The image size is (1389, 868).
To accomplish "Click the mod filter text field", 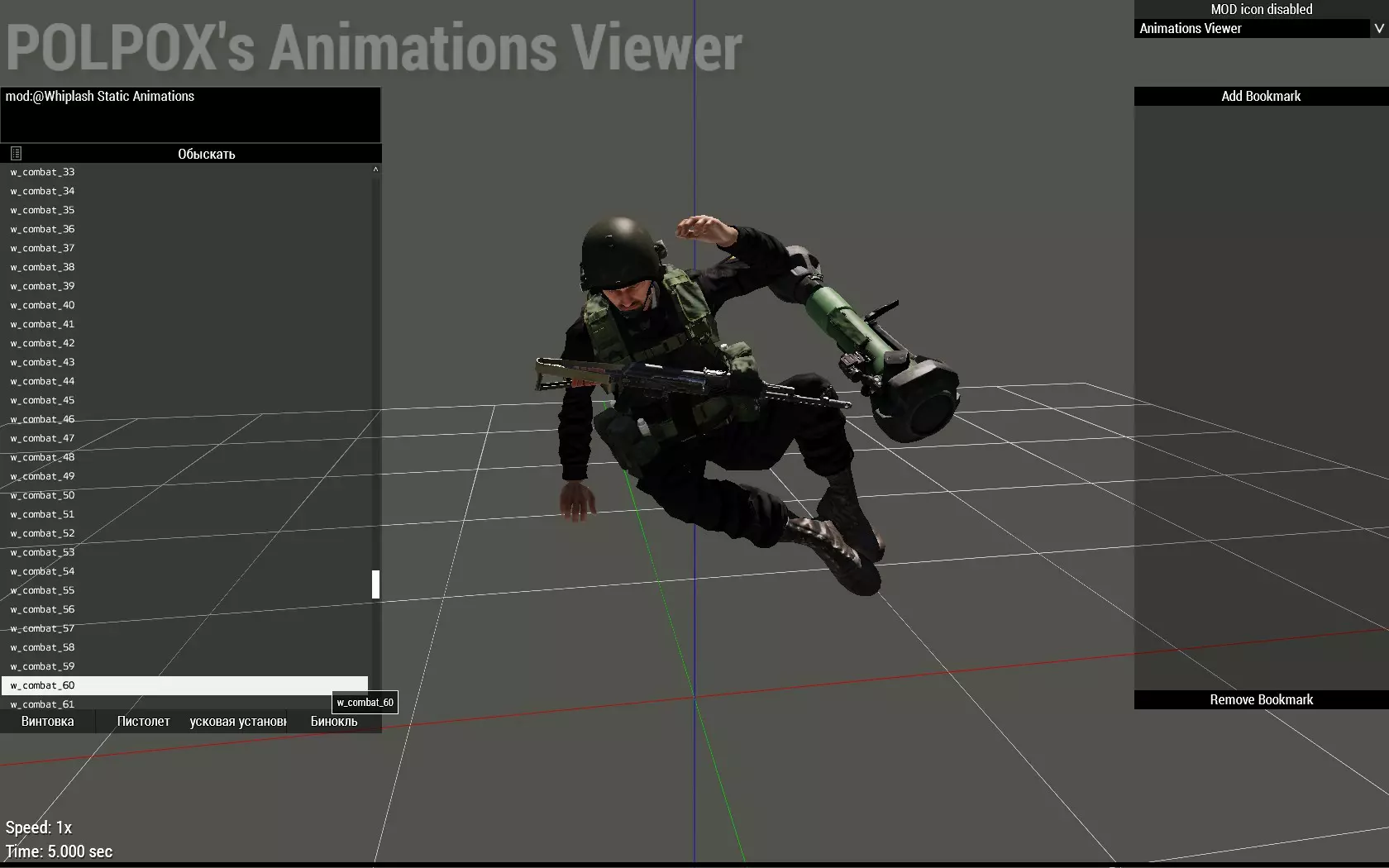I will [190, 114].
